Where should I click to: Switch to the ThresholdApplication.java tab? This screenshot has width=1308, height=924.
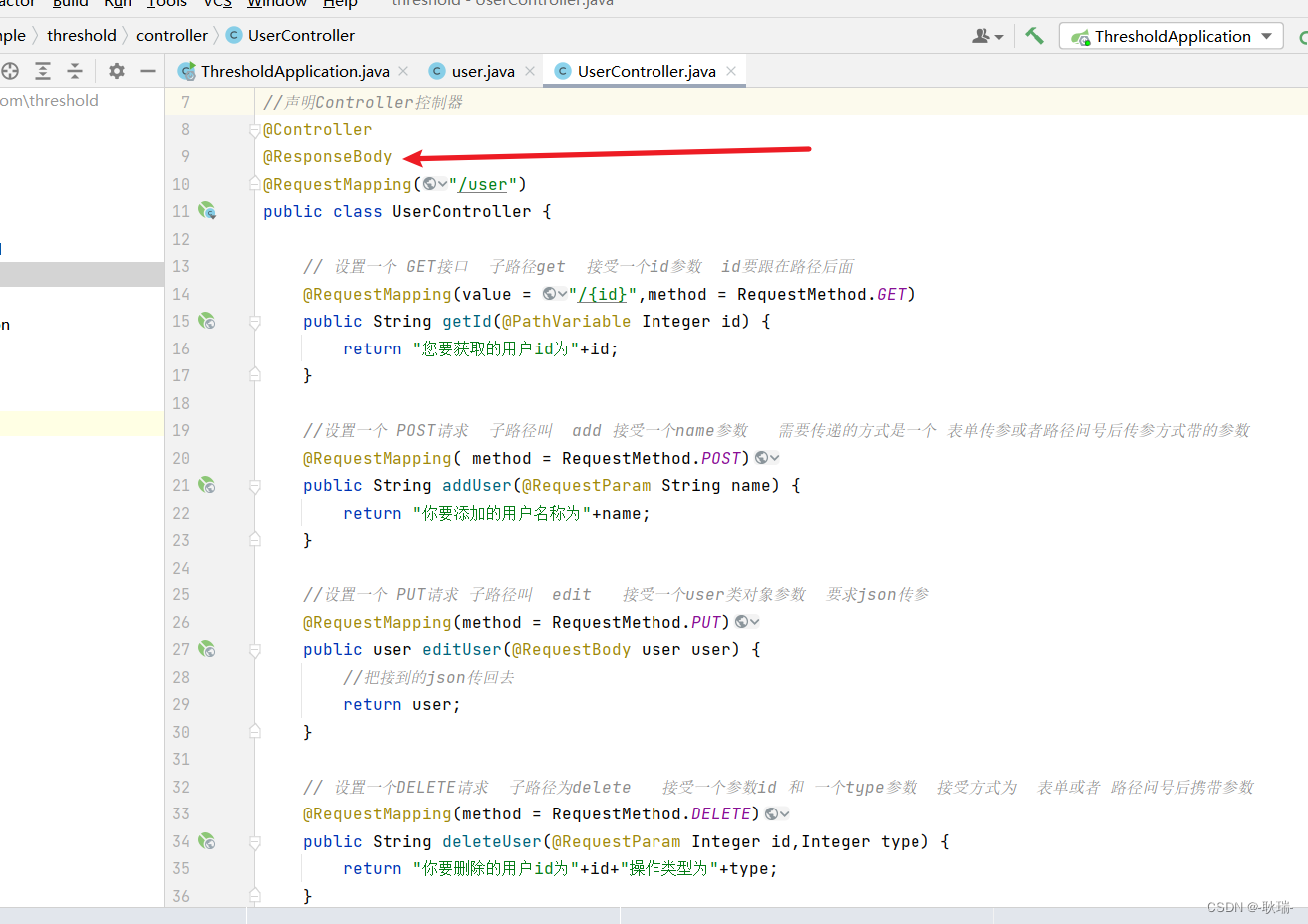294,71
